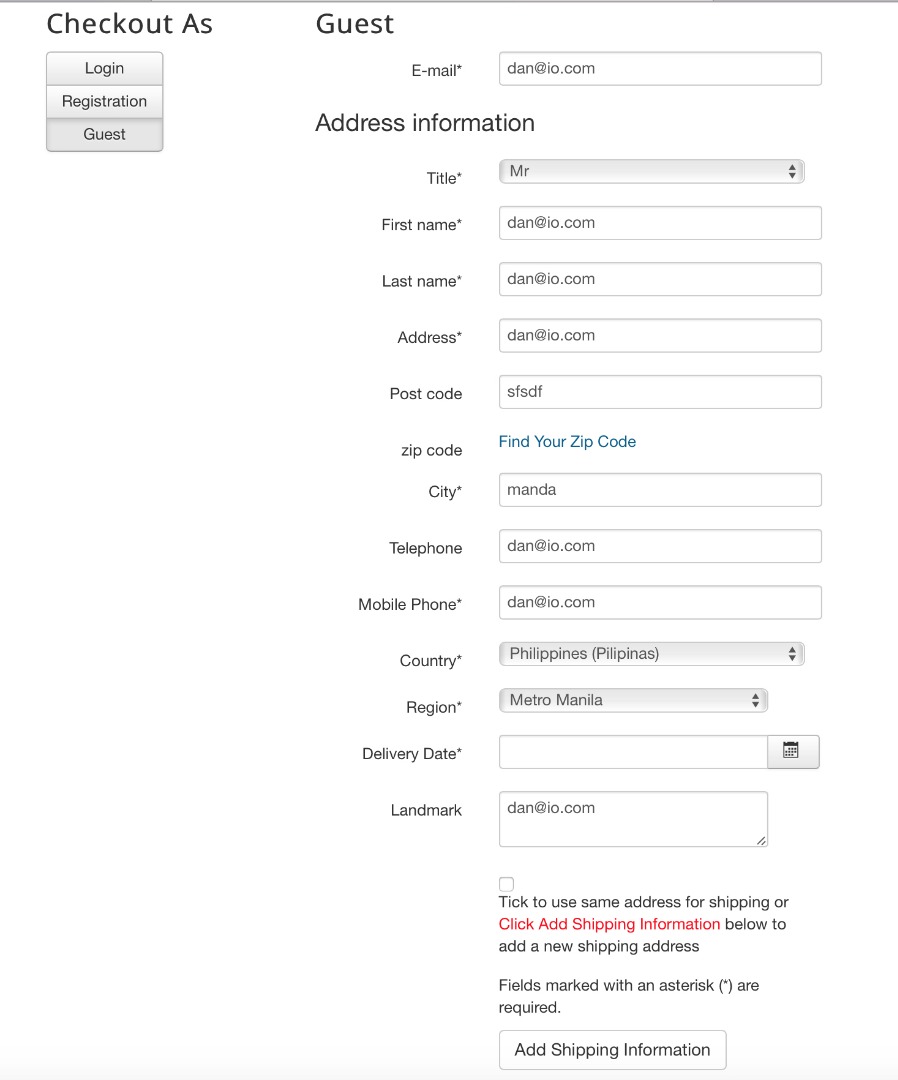898x1080 pixels.
Task: Select the Last name text box
Action: point(660,279)
